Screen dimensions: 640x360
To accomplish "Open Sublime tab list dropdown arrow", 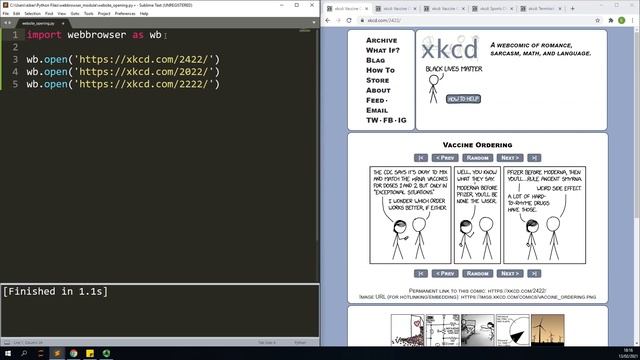I will tap(314, 23).
